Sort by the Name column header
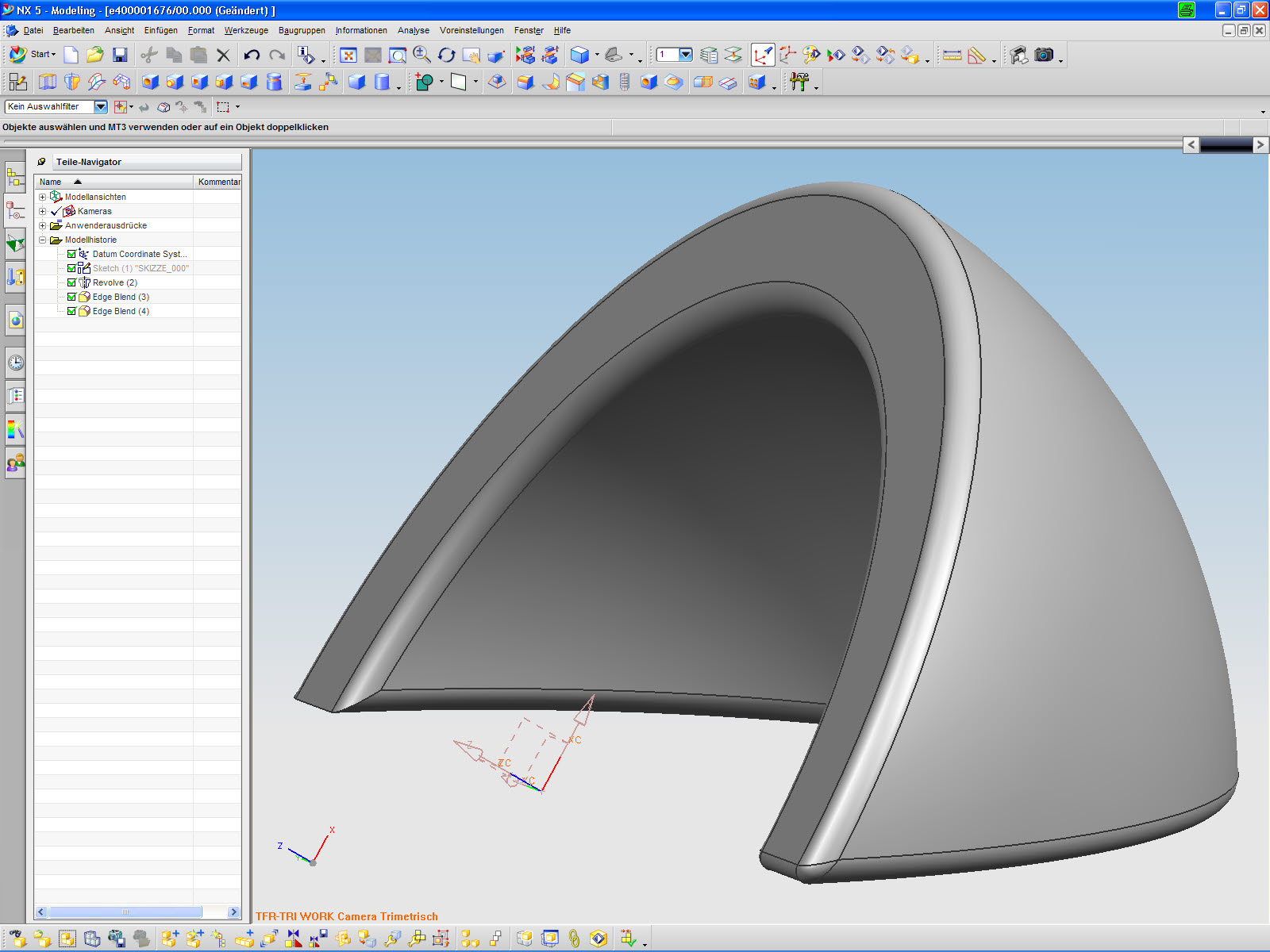Viewport: 1270px width, 952px height. pos(51,182)
